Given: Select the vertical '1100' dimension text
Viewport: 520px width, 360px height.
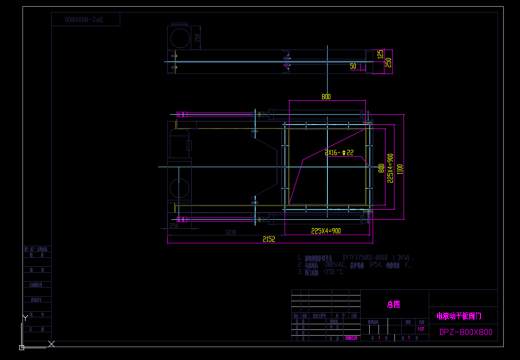Looking at the screenshot, I should 400,169.
